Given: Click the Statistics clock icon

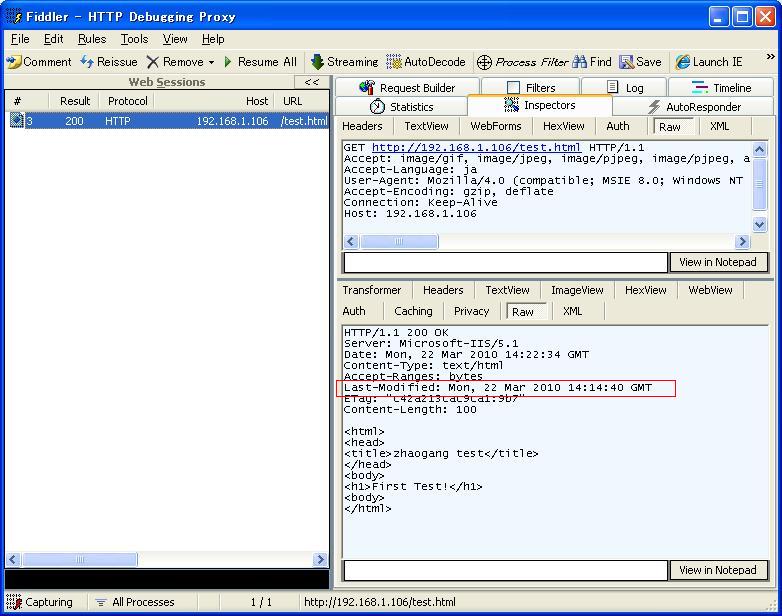Looking at the screenshot, I should coord(377,106).
